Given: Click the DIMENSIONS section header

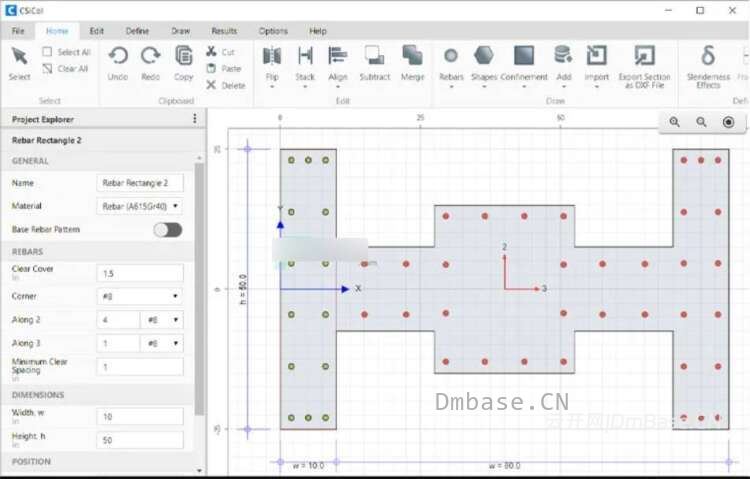Looking at the screenshot, I should click(x=38, y=395).
